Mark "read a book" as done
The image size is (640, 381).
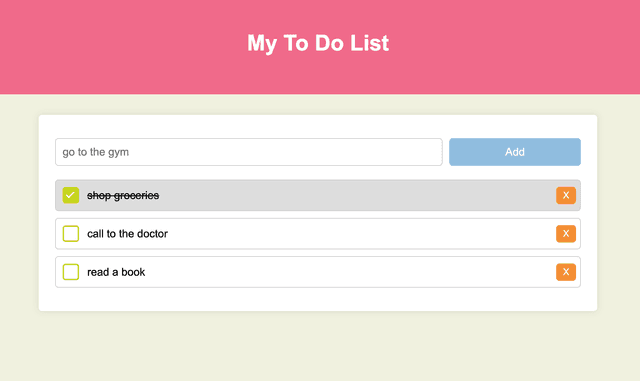coord(71,272)
